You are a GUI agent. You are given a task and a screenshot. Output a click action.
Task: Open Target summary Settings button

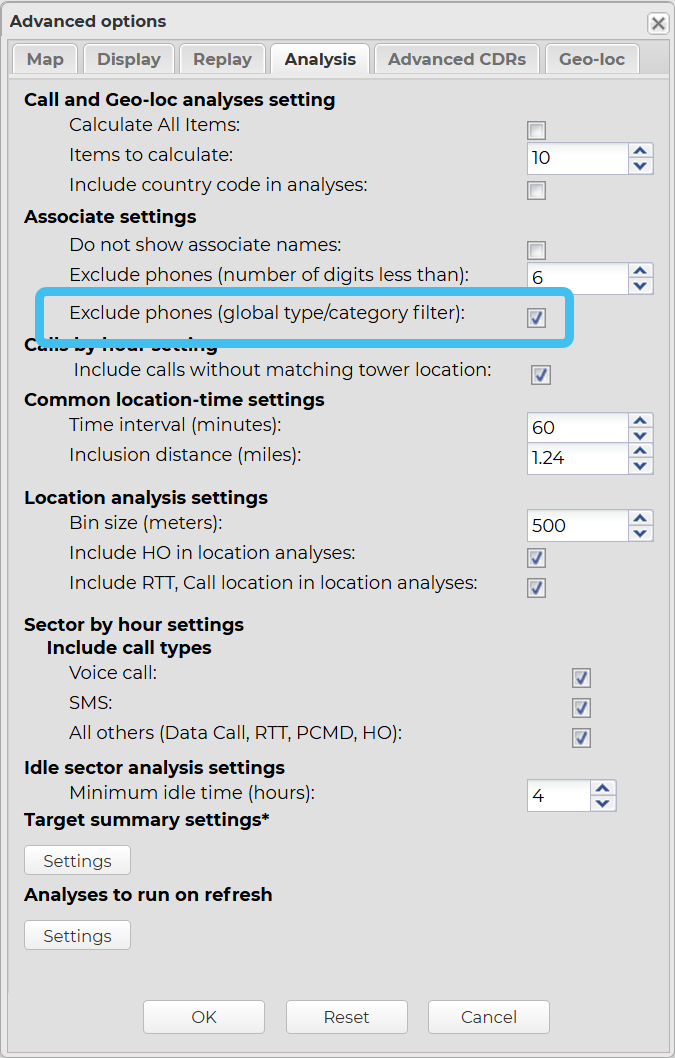point(77,861)
